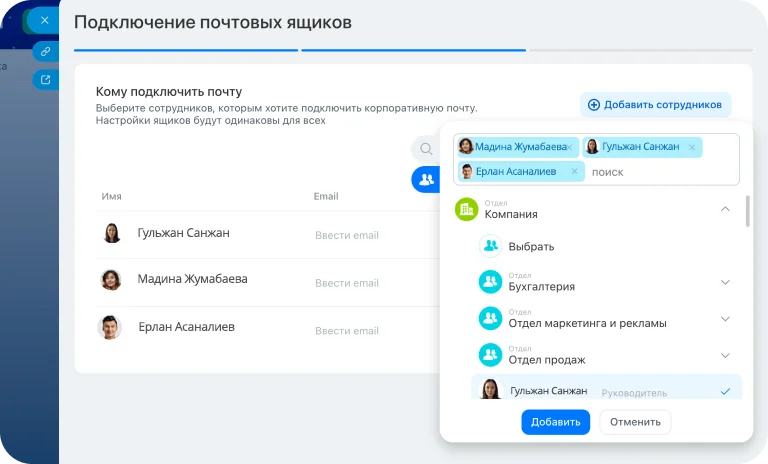Click Гульжан Санжан name in table
This screenshot has height=464, width=768.
183,233
